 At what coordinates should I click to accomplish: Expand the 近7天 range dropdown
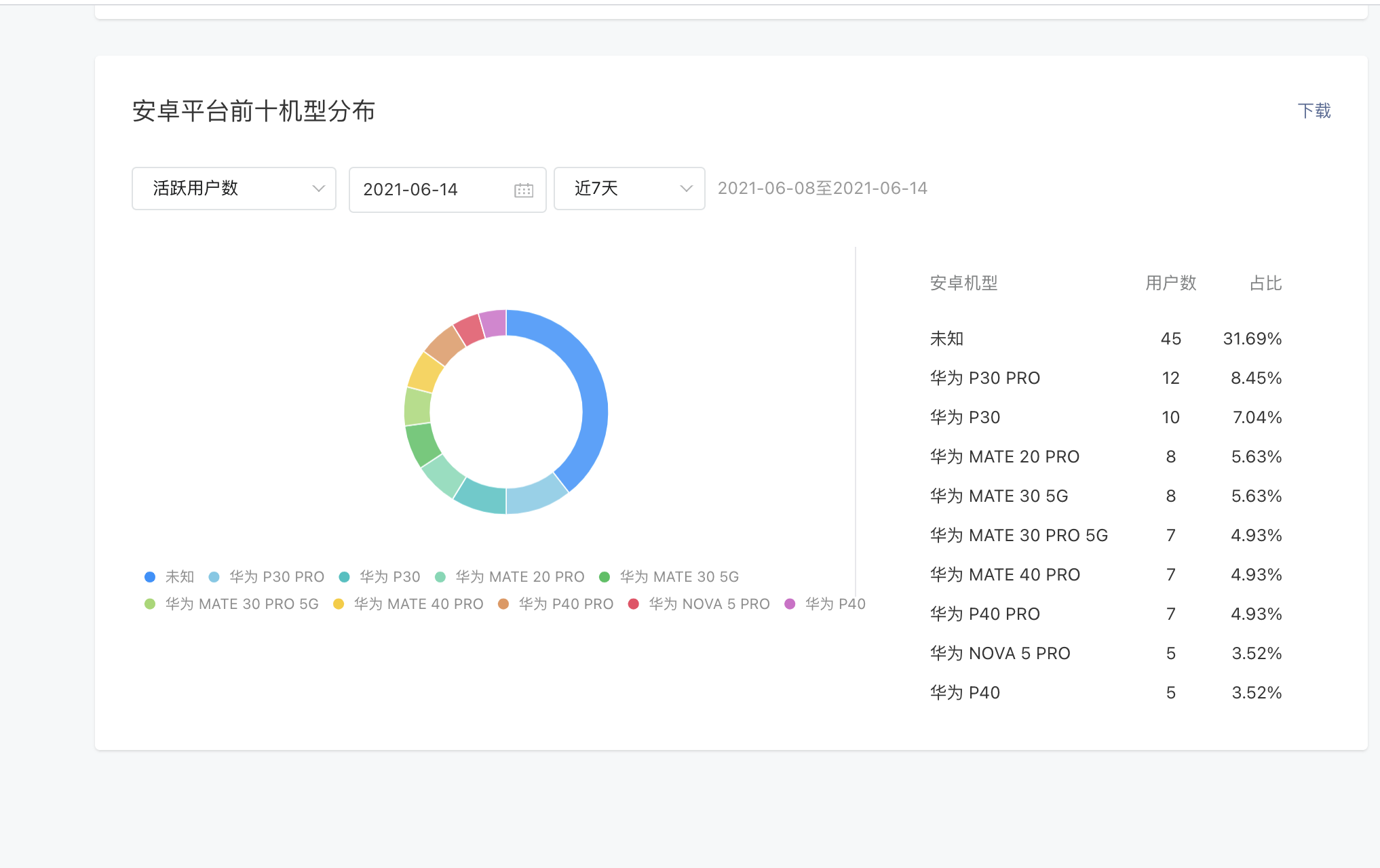point(629,189)
